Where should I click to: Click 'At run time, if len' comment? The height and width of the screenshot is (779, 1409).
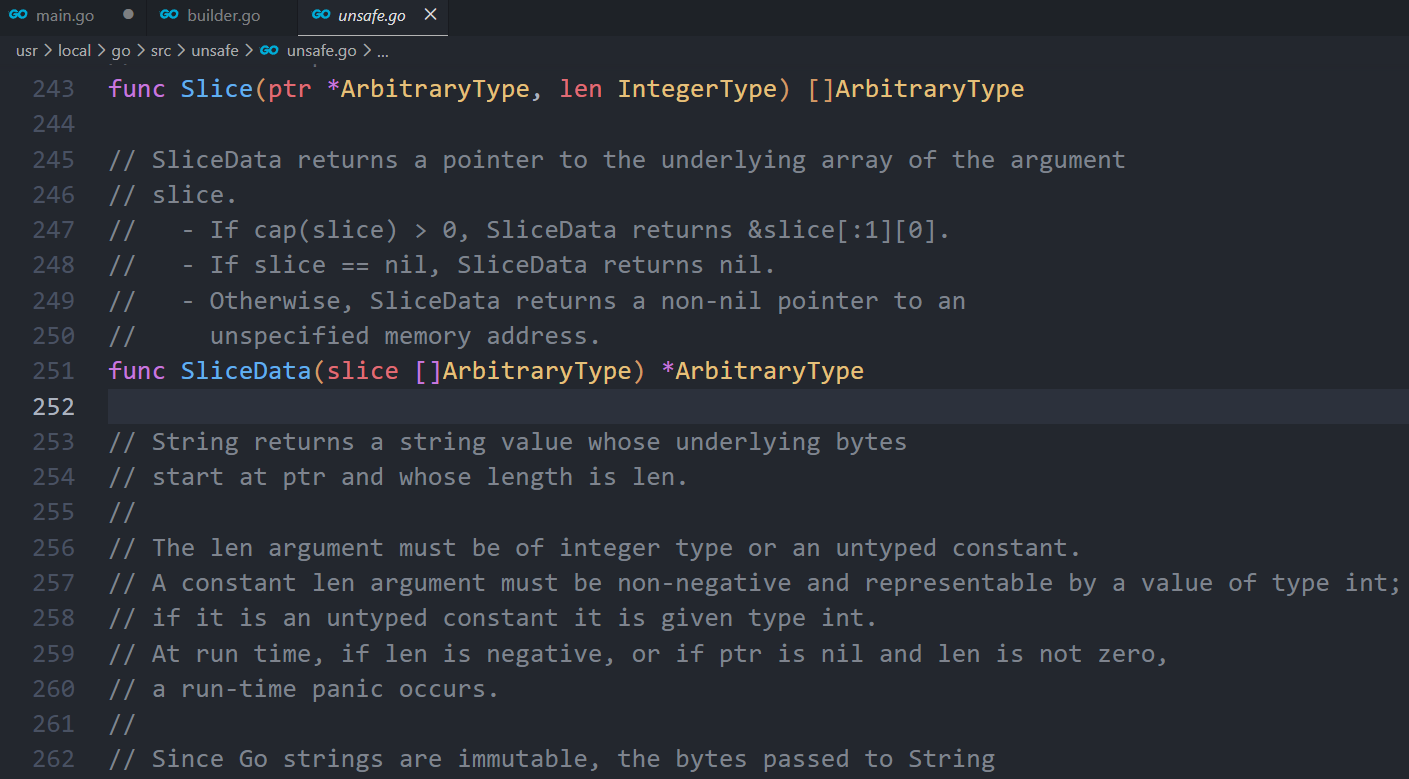[290, 654]
